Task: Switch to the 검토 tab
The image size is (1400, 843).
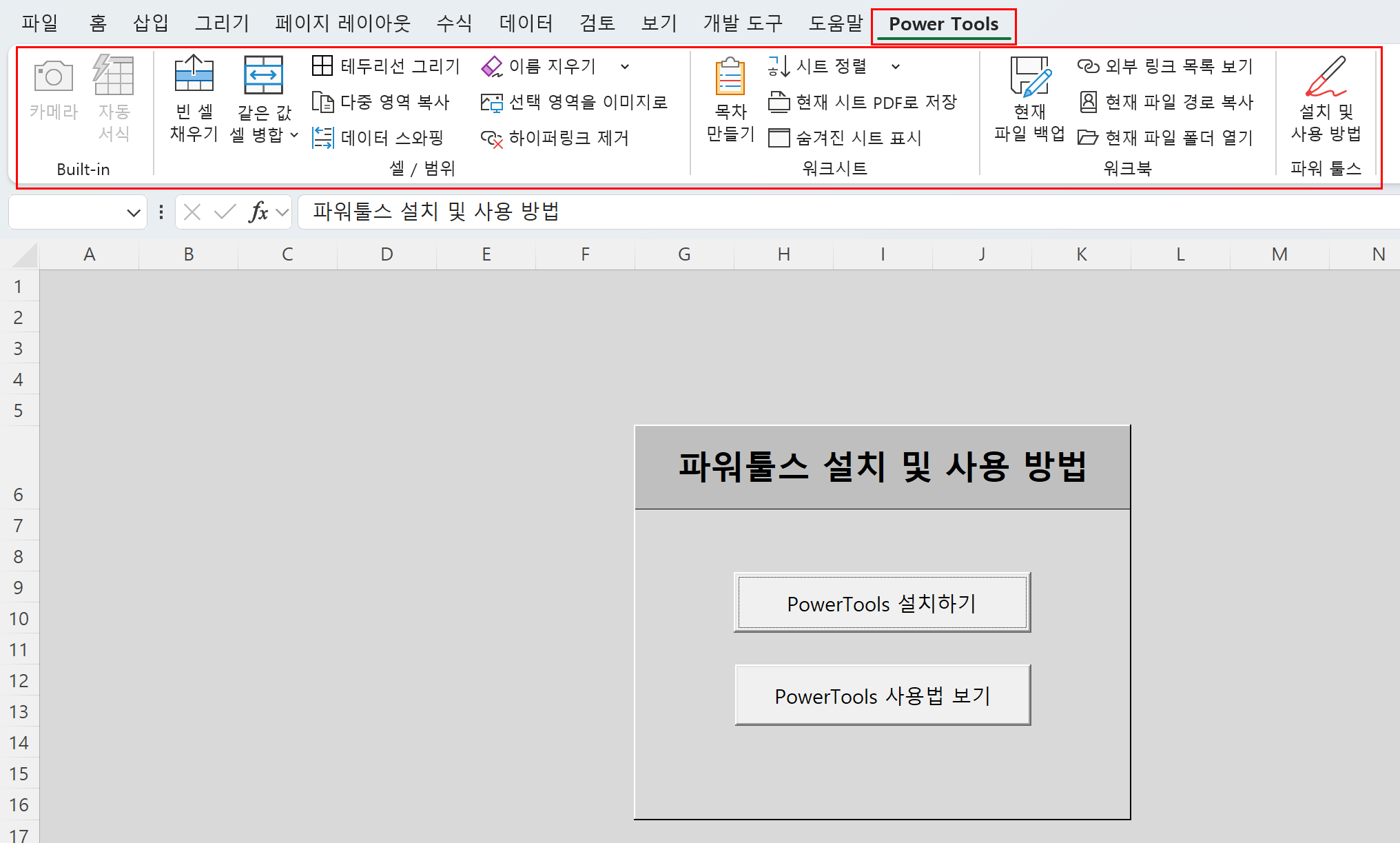Action: click(x=597, y=23)
